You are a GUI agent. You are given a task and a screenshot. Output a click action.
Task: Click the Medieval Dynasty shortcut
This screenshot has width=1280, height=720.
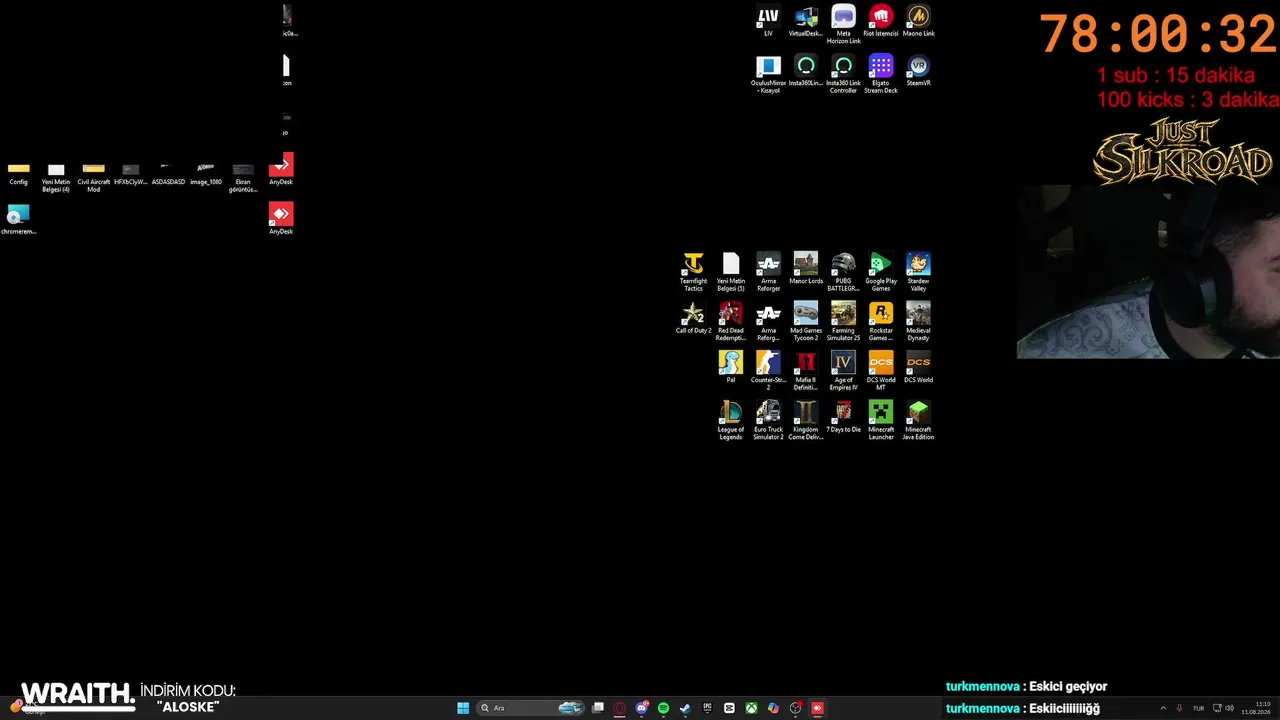coord(918,322)
